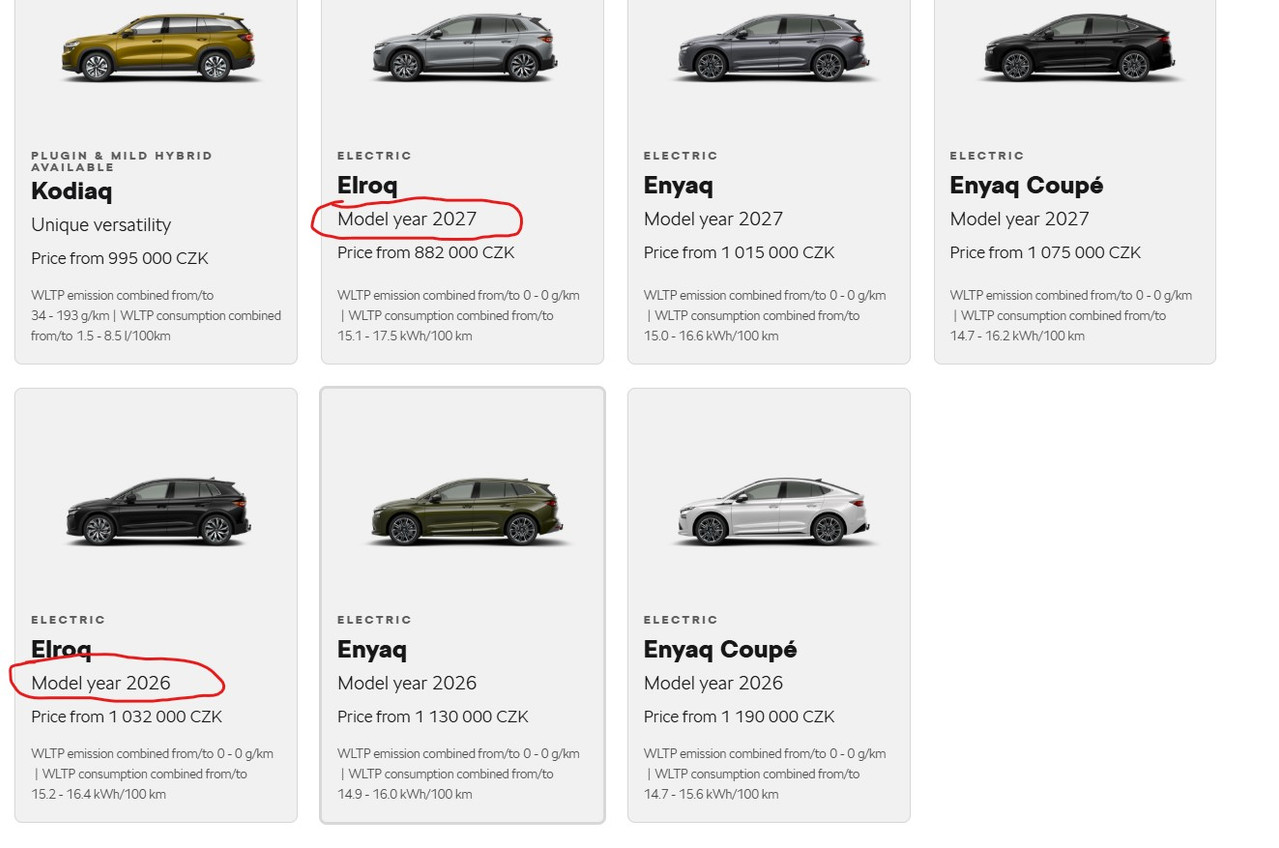Click WLTP text showing 14.9 - 16.0 kWh/100 km
This screenshot has height=848, width=1279.
coord(458,774)
